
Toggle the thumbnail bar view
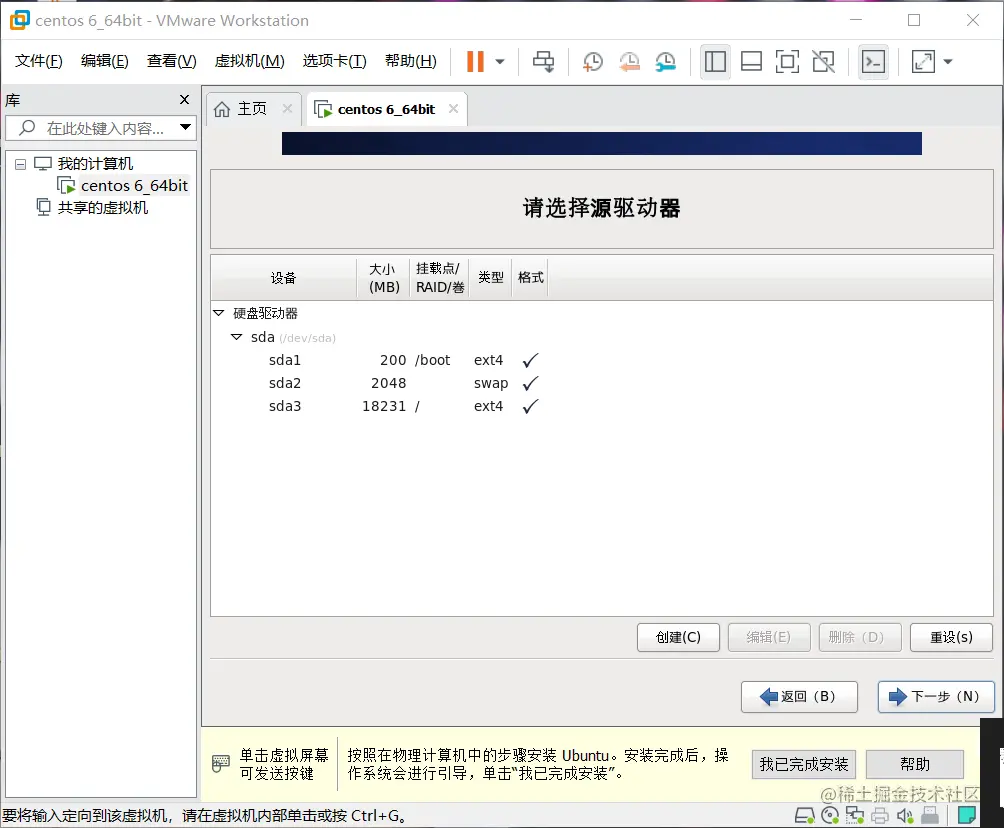pos(751,61)
